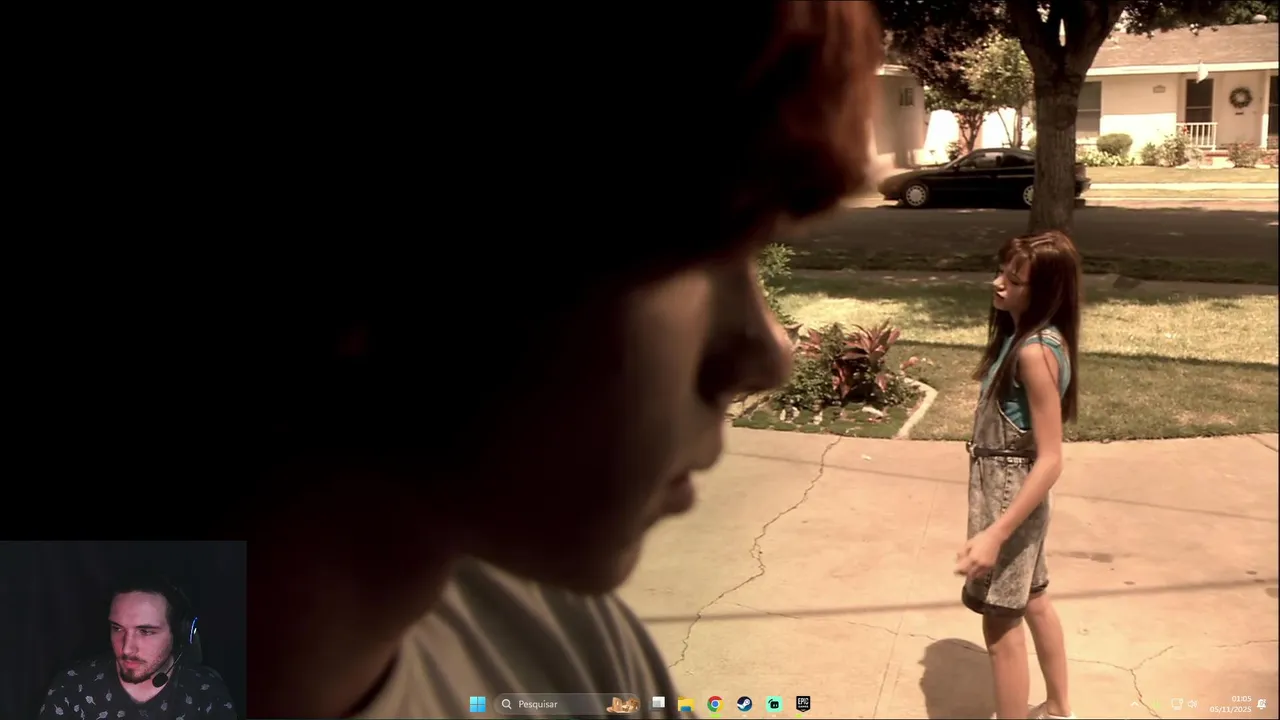This screenshot has width=1280, height=720.
Task: Open the teal app icon beside Steam
Action: coord(774,704)
